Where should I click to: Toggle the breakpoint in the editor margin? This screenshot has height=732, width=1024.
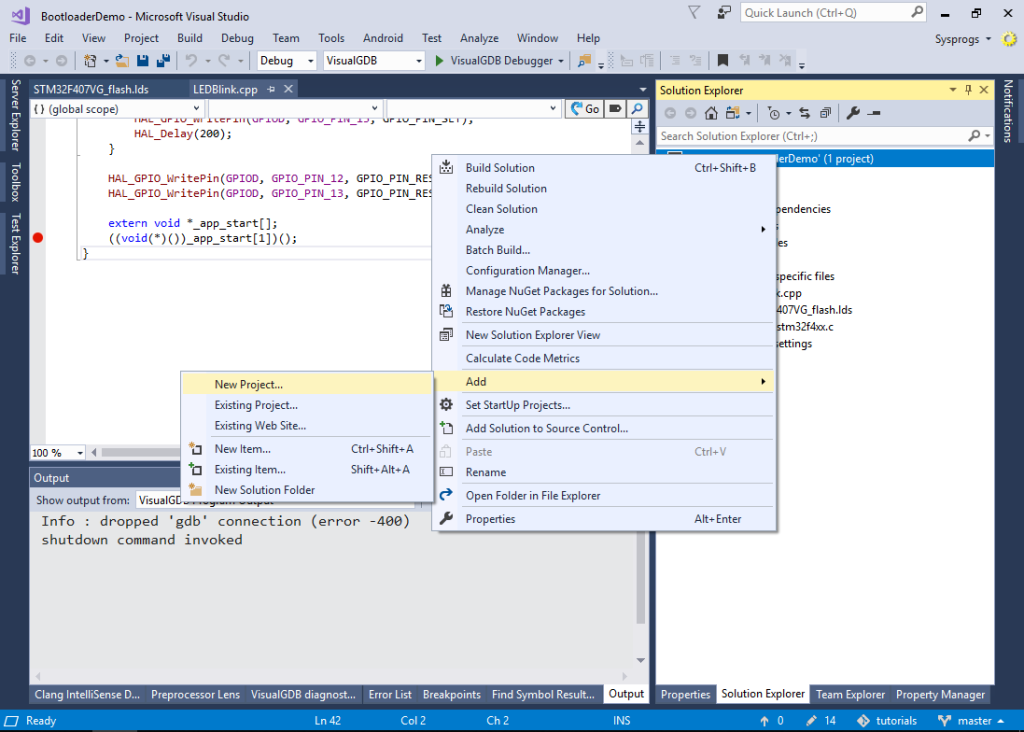[x=38, y=237]
